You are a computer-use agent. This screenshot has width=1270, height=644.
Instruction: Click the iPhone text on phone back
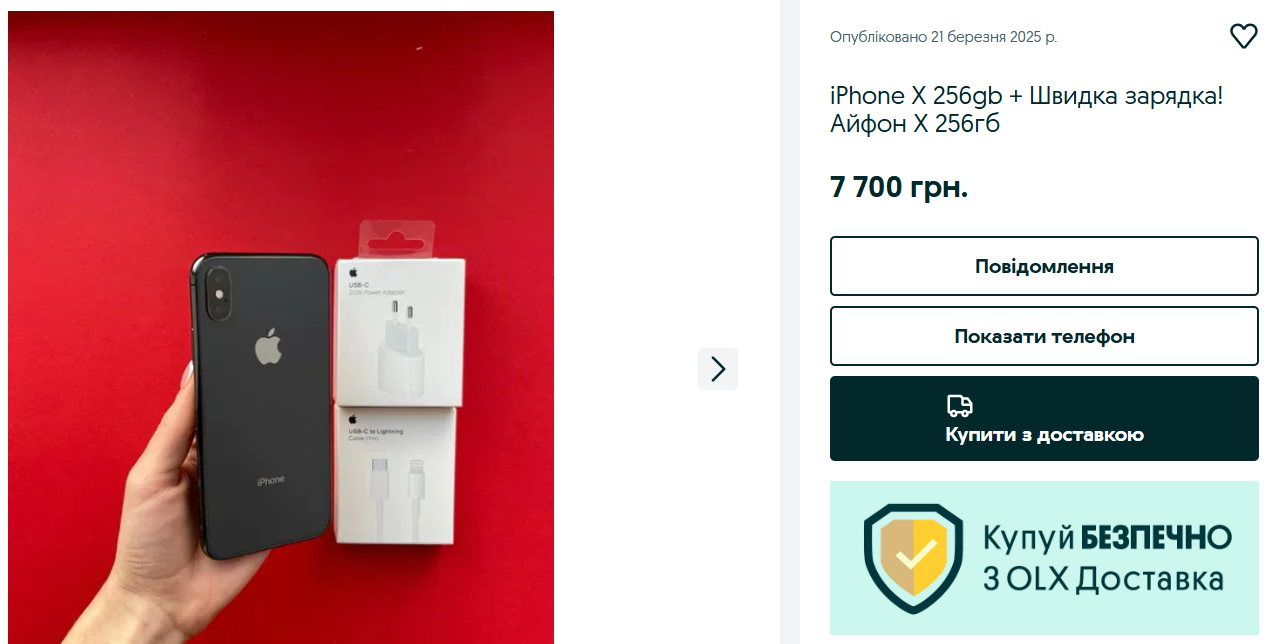coord(270,480)
